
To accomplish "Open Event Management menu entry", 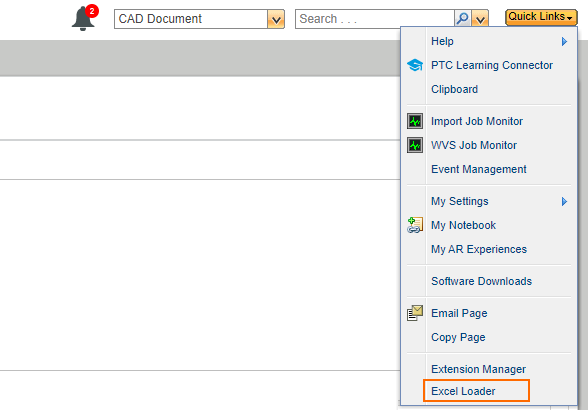I will click(479, 169).
